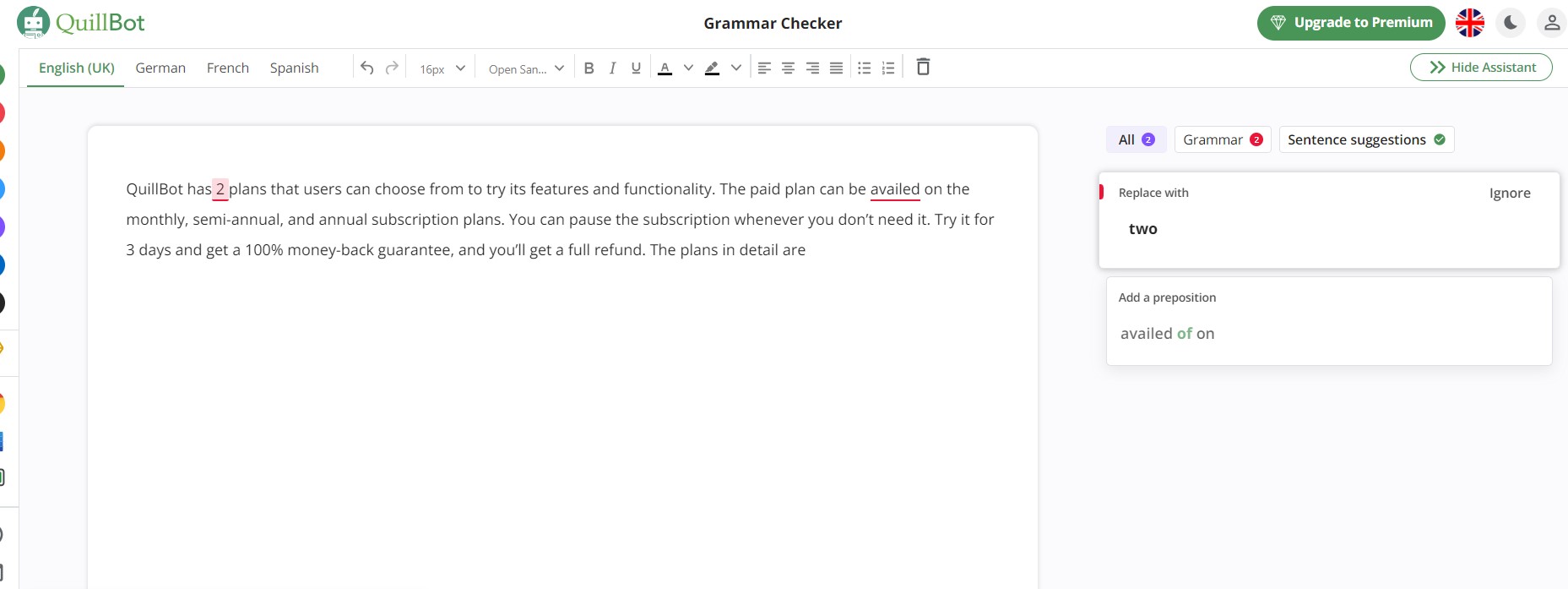Filter by Grammar suggestions tab

point(1223,139)
